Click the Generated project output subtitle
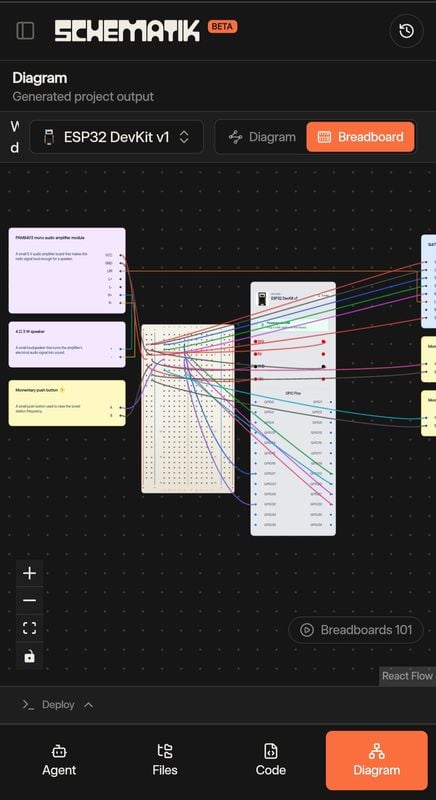The image size is (436, 800). click(83, 96)
